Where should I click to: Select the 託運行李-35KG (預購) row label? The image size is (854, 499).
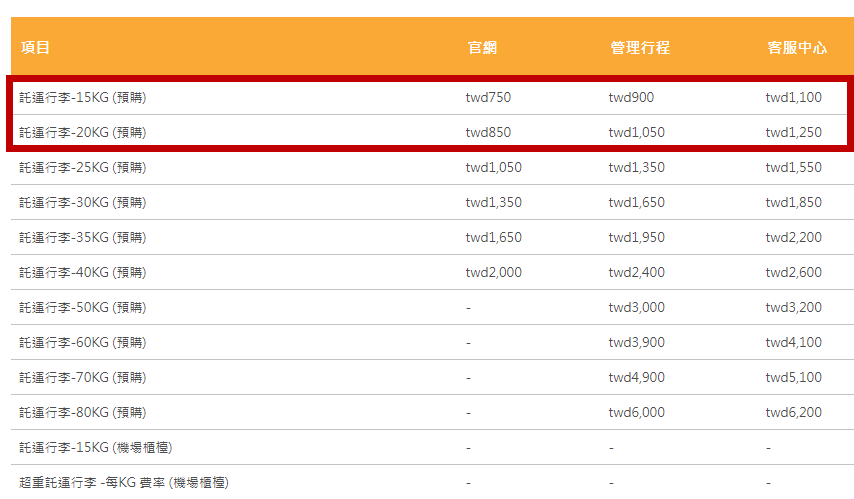click(x=83, y=238)
